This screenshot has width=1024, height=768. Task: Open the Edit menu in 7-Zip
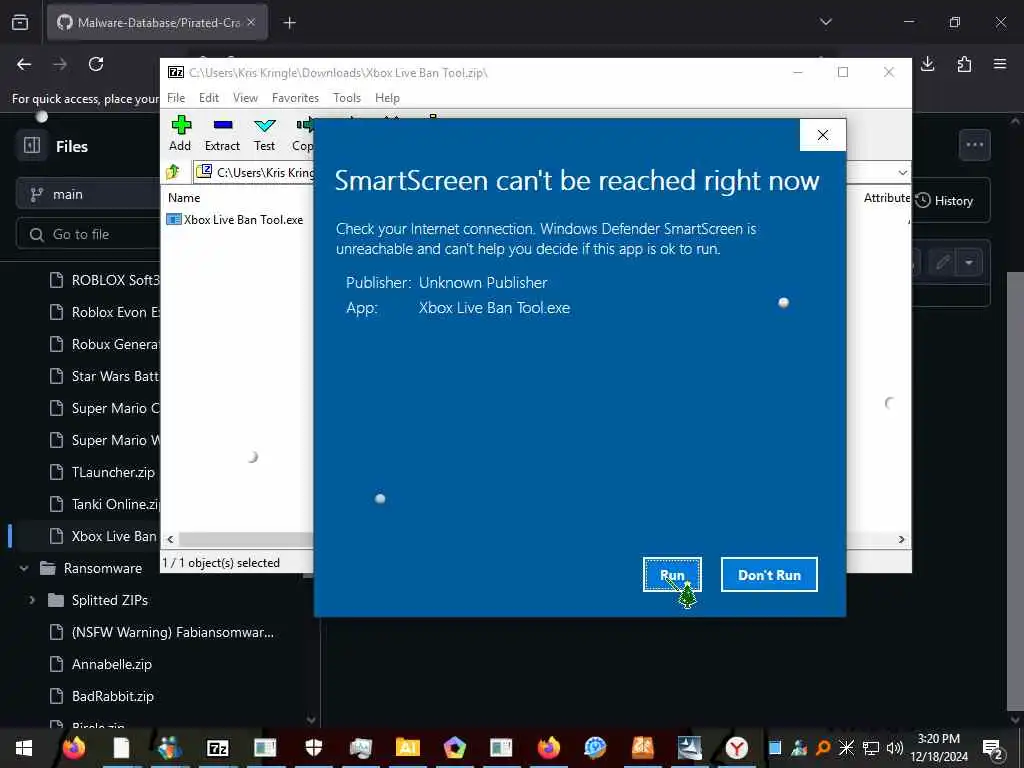[209, 98]
